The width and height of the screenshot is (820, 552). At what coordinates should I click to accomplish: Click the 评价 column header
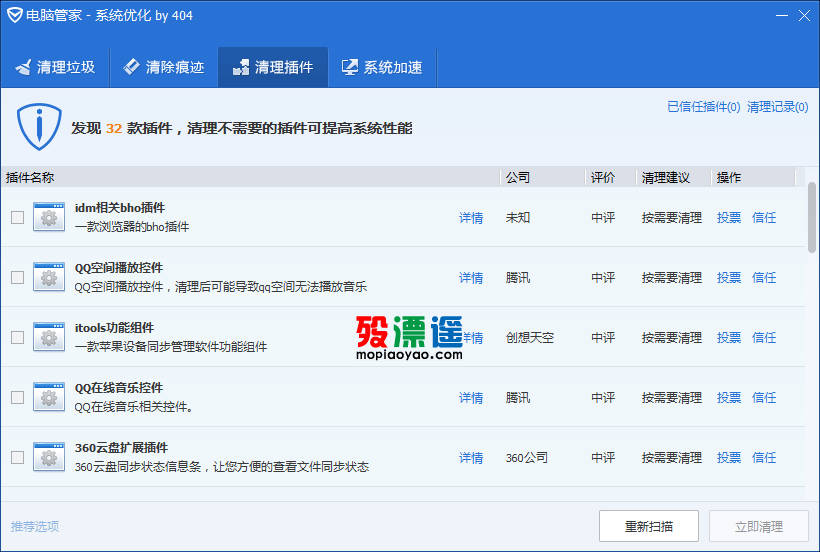click(610, 178)
